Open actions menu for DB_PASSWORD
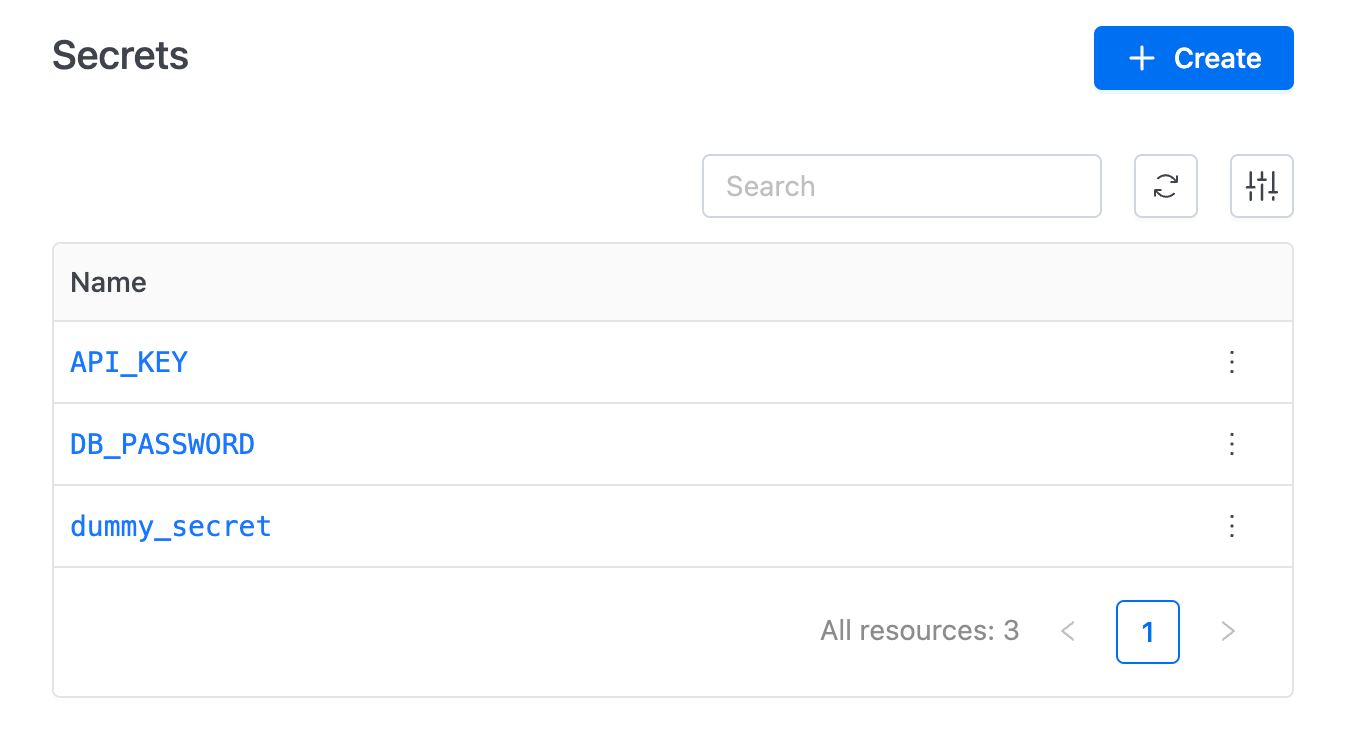 click(x=1232, y=444)
